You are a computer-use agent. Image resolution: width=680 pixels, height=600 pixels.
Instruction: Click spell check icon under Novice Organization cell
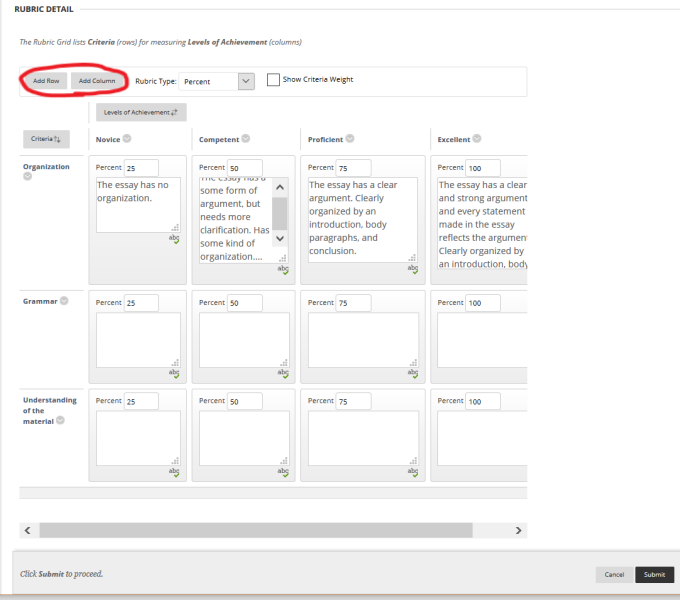click(x=174, y=239)
